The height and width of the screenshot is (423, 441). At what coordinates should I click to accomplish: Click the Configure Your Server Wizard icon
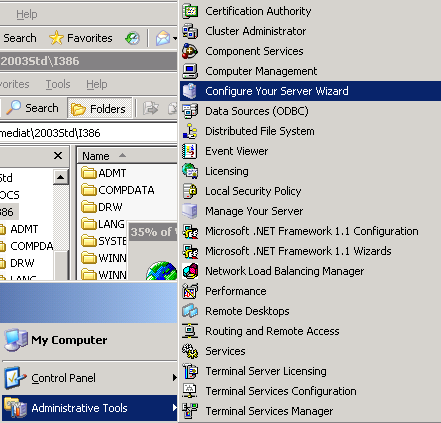click(190, 91)
